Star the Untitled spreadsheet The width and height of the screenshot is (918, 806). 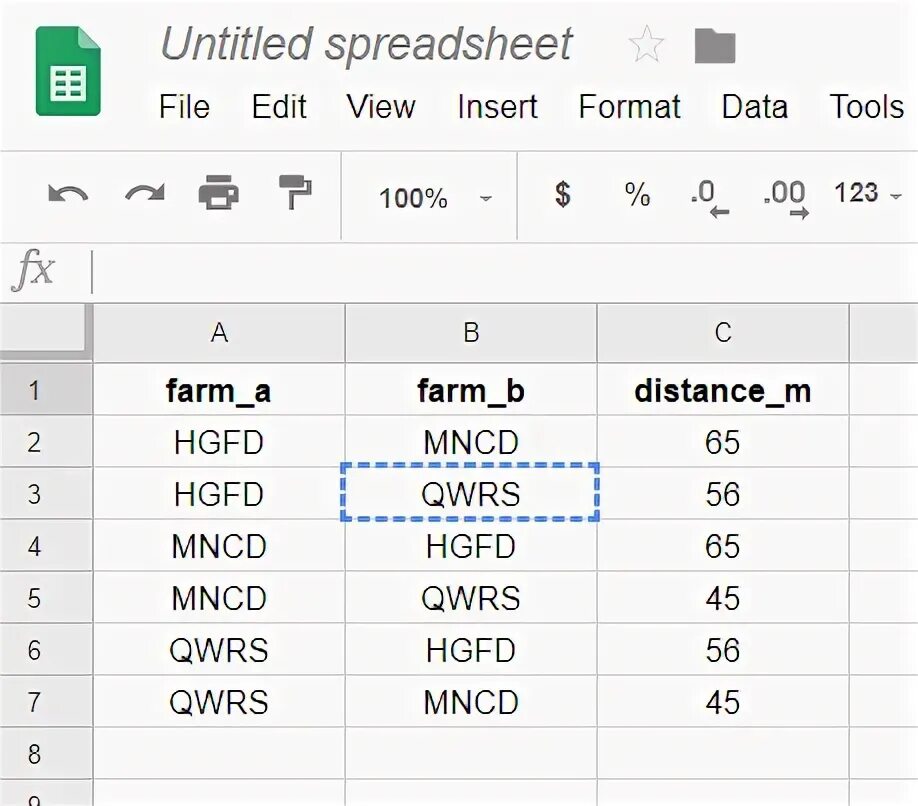(x=646, y=45)
